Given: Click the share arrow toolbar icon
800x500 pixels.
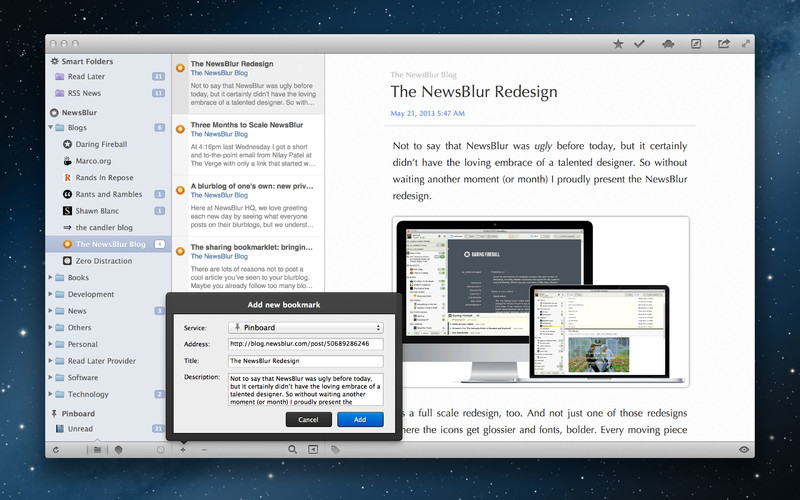Looking at the screenshot, I should click(x=723, y=44).
